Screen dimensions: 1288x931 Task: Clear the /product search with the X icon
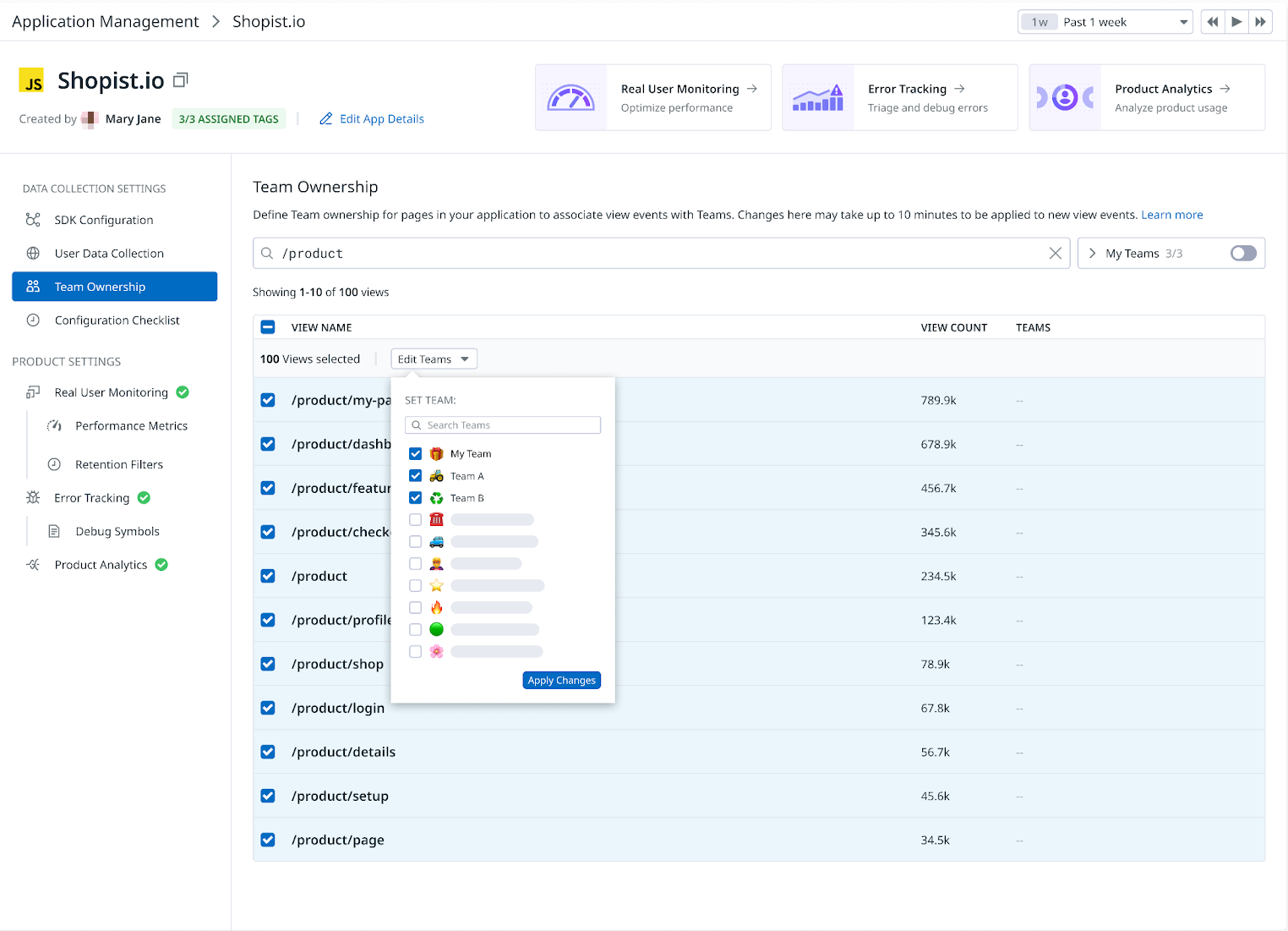pyautogui.click(x=1055, y=254)
